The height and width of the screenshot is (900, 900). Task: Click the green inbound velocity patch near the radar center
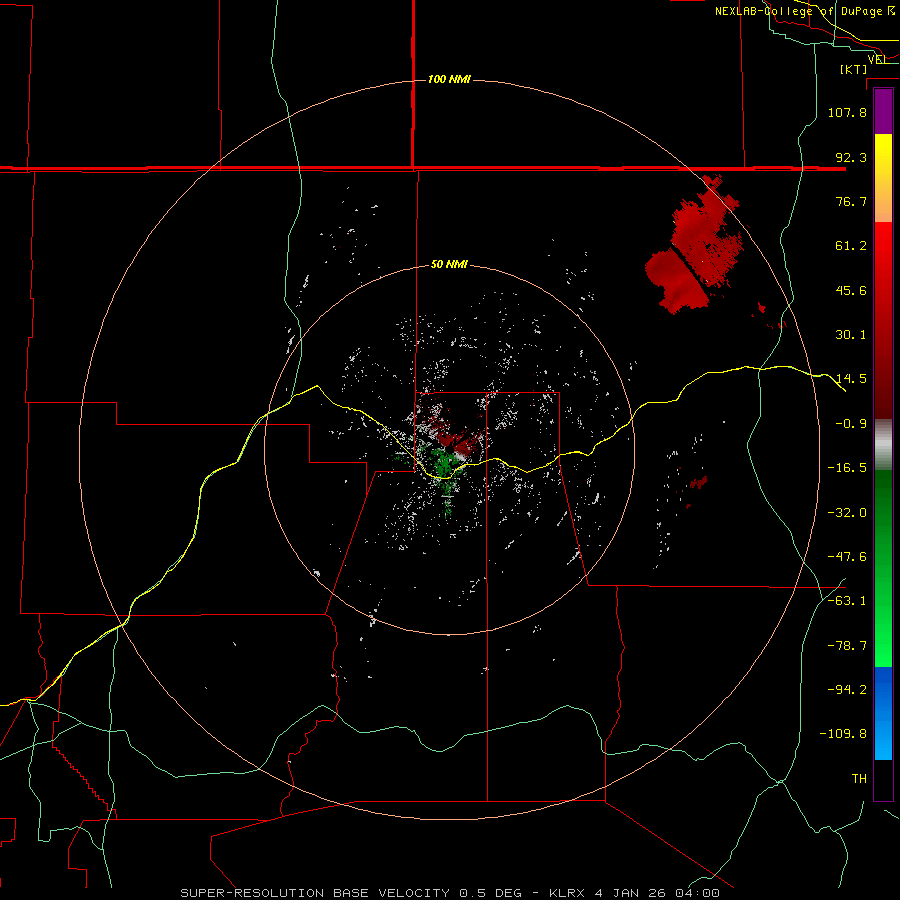[x=443, y=465]
